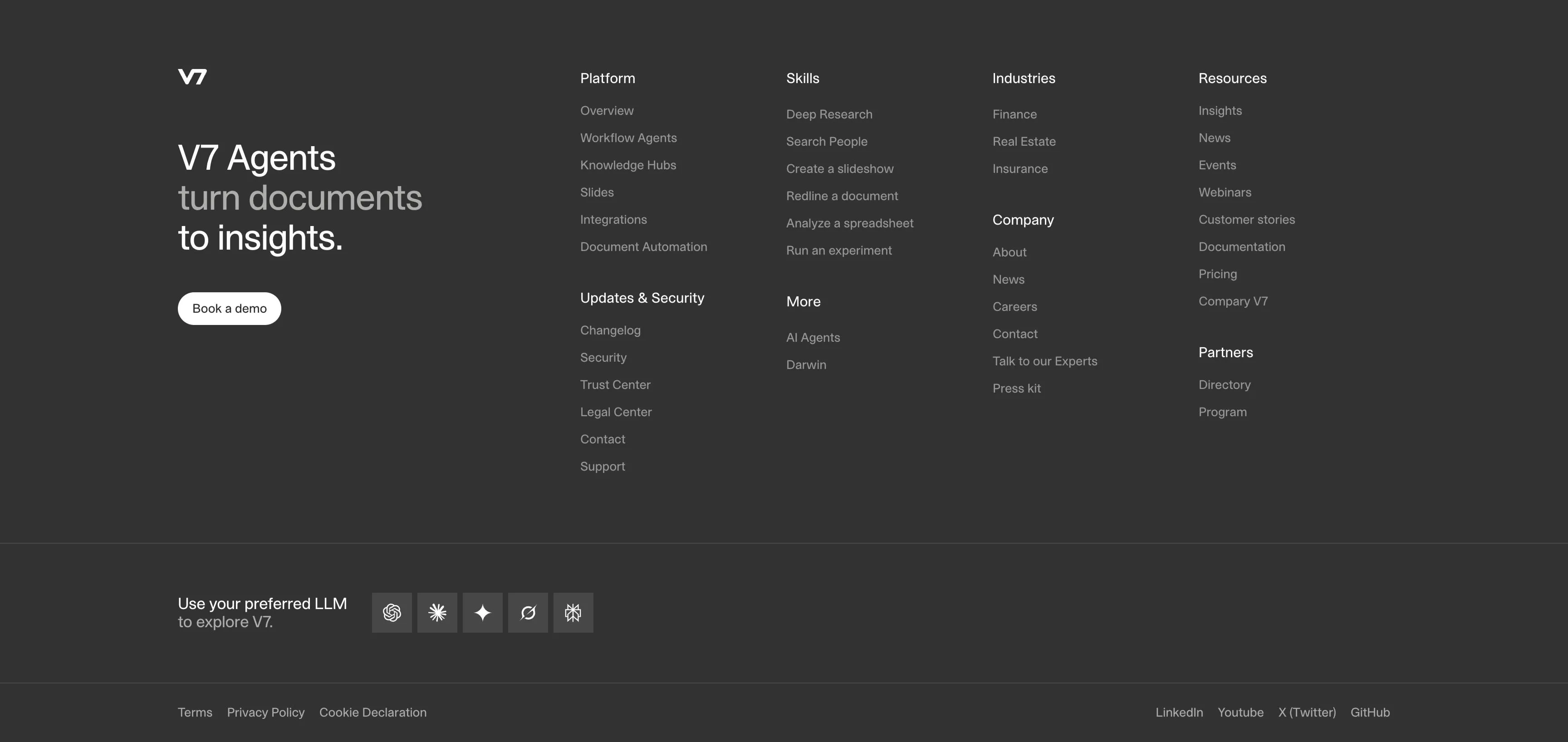Viewport: 1568px width, 742px height.
Task: Click the Platform column heading
Action: tap(608, 79)
